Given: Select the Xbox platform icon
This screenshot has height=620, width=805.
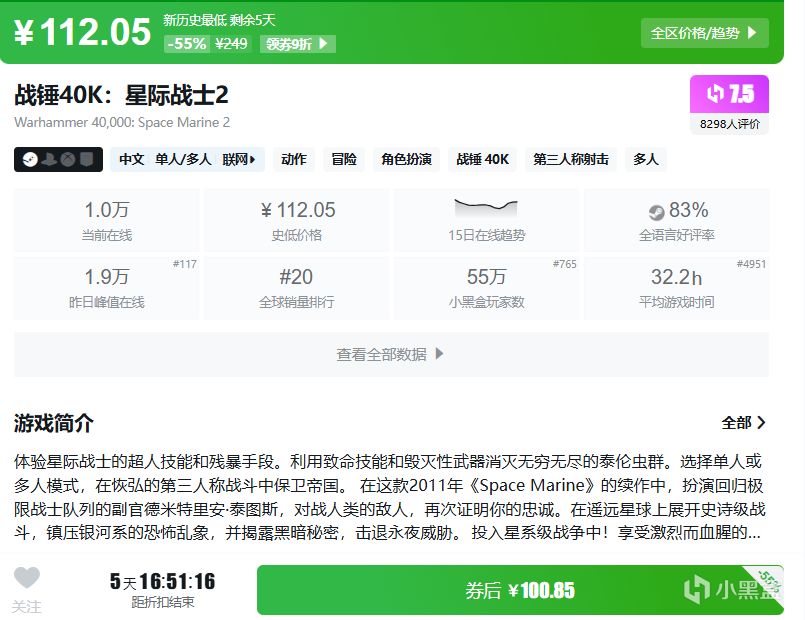Looking at the screenshot, I should click(68, 160).
